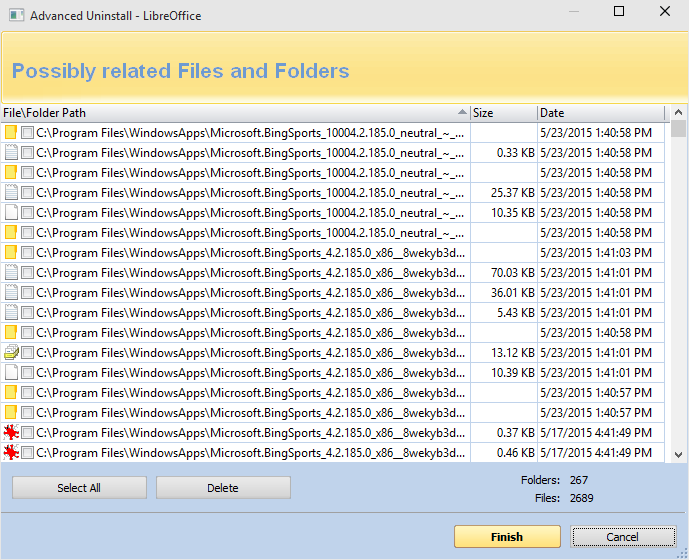This screenshot has width=689, height=560.
Task: Click the file icon of the 25.37 KB row
Action: (x=11, y=193)
